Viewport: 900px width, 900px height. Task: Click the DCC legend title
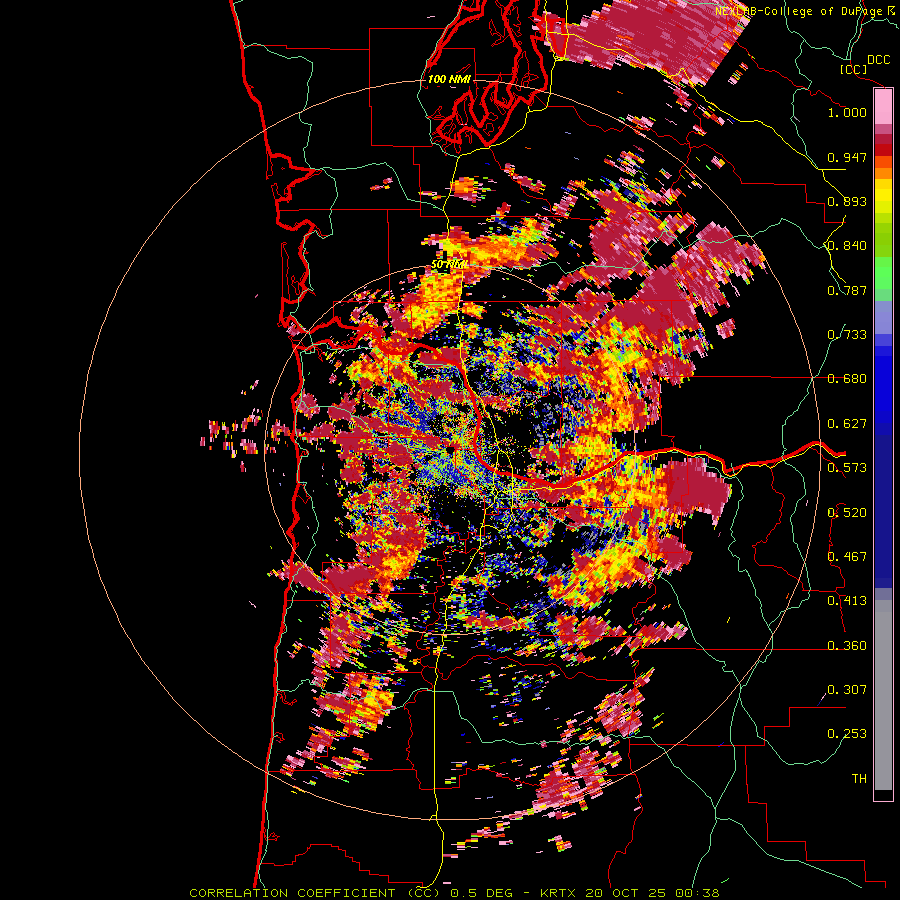pos(878,60)
